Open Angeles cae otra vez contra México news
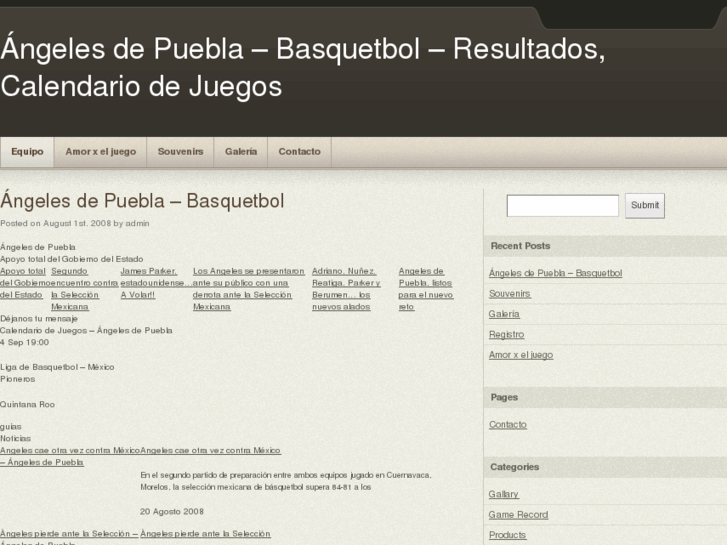This screenshot has height=545, width=727. coord(210,450)
